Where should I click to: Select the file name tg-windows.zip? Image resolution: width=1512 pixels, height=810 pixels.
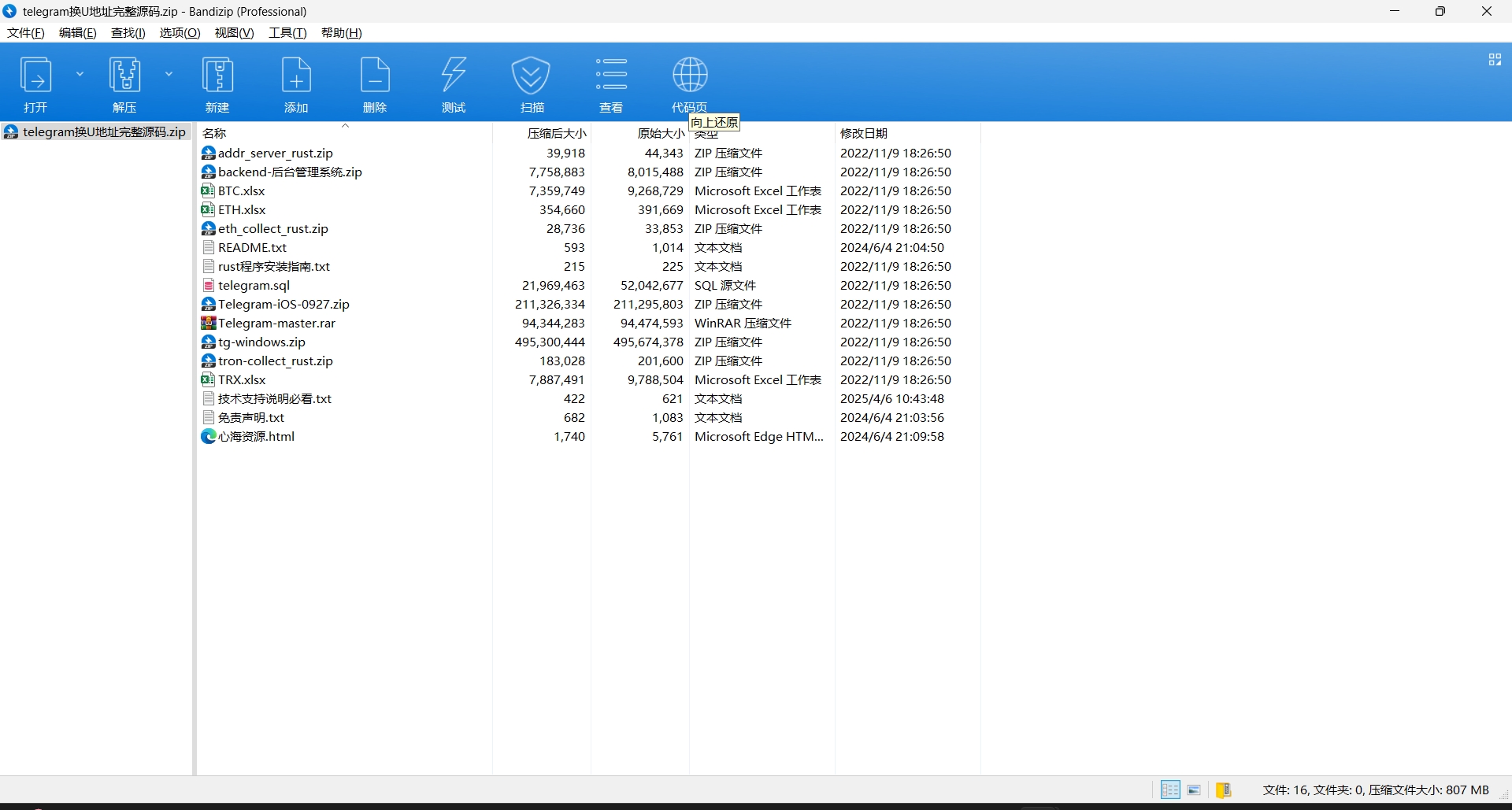tap(262, 342)
